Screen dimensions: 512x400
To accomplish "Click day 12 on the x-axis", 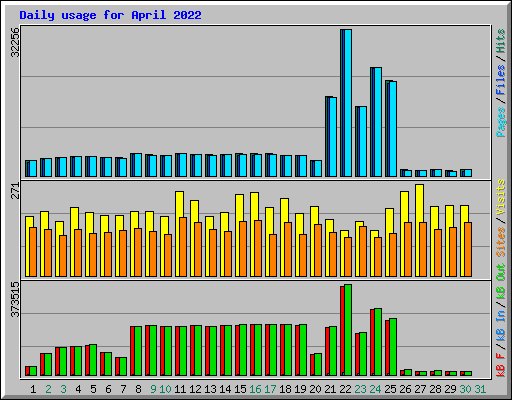I will [x=195, y=389].
